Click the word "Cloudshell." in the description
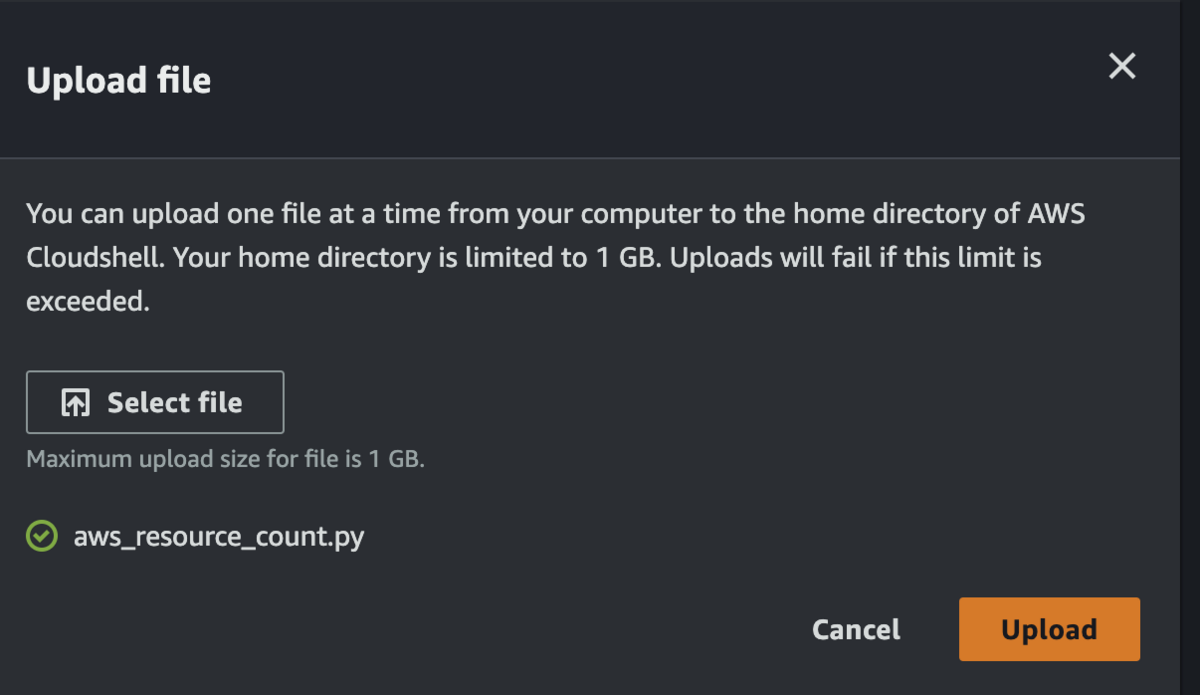 tap(95, 257)
